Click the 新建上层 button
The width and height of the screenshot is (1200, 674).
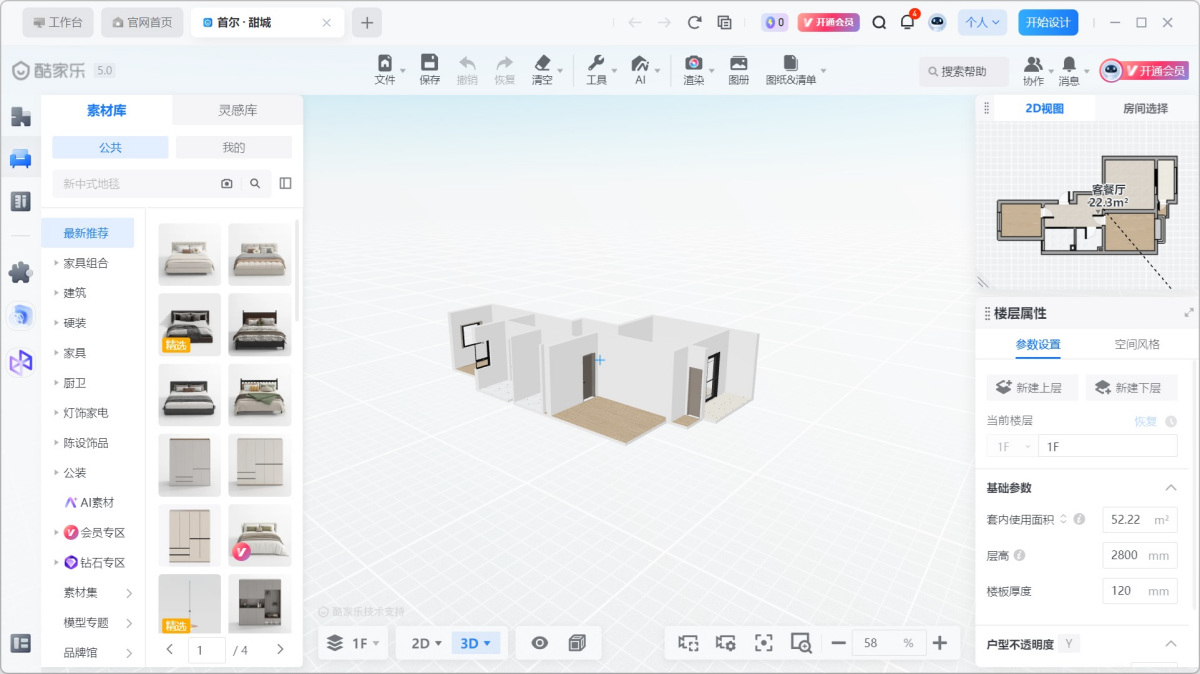click(x=1031, y=388)
